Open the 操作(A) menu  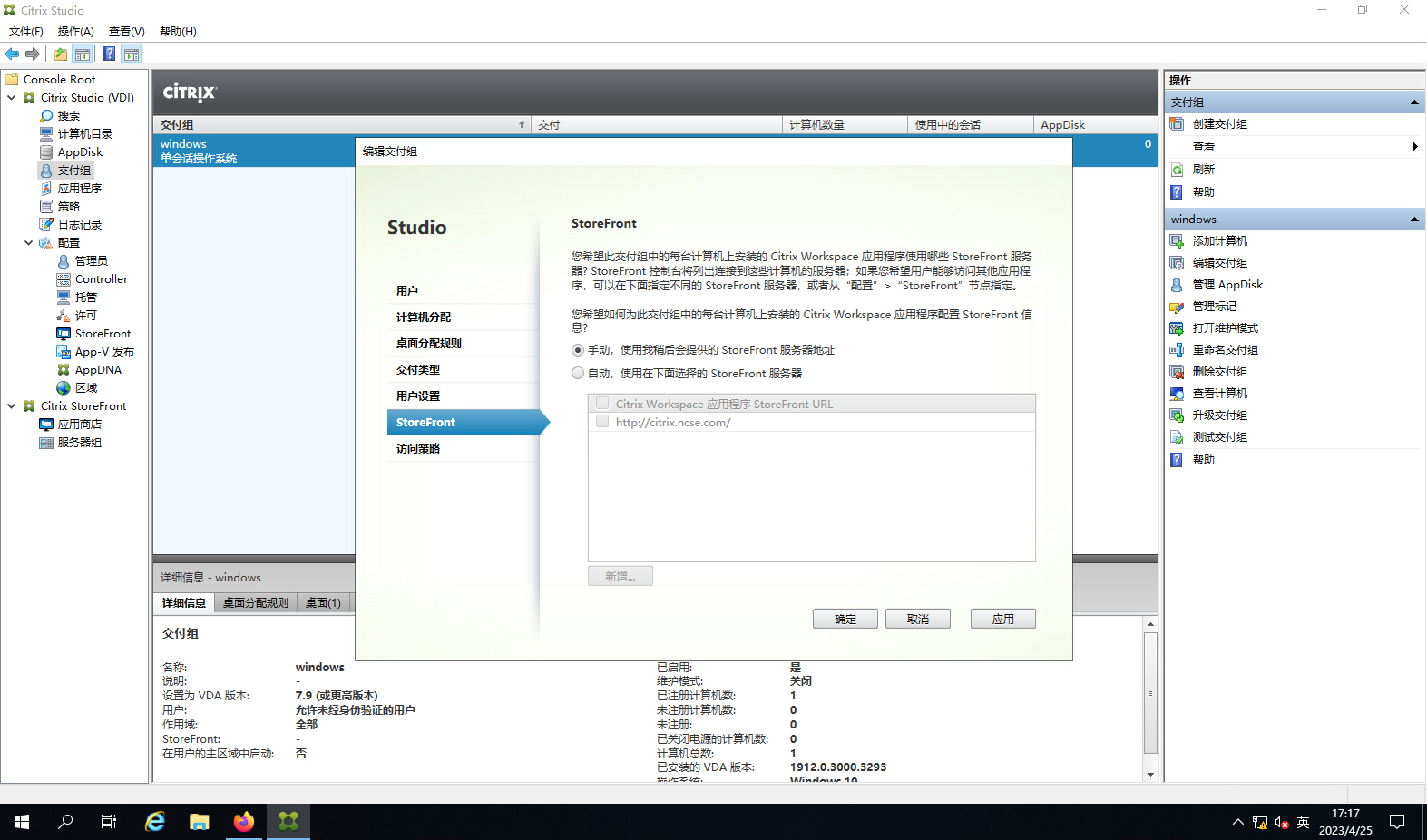point(75,32)
